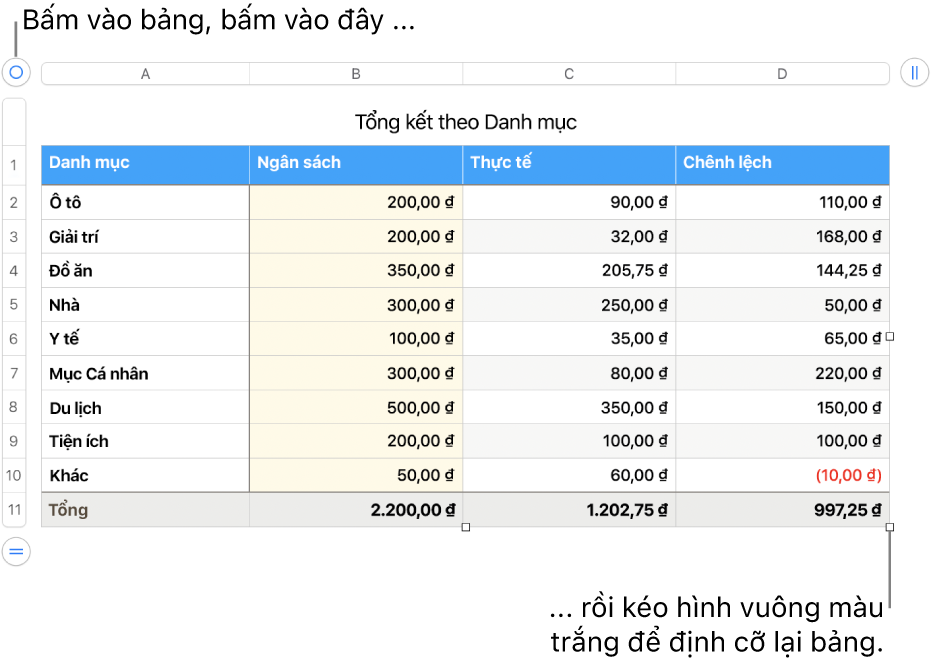Click the table select handle circle icon
The height and width of the screenshot is (670, 931).
[x=16, y=72]
